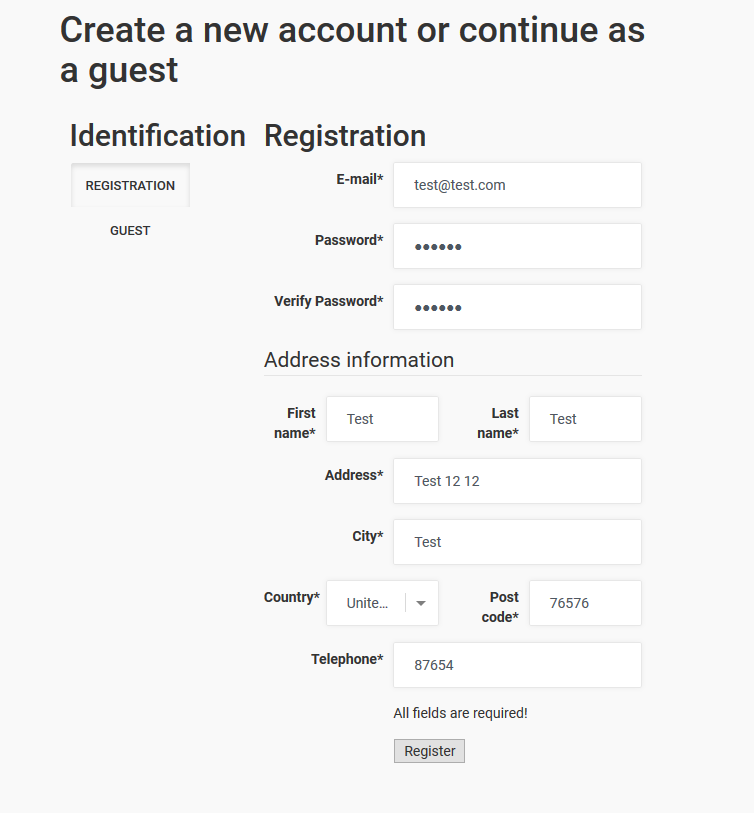Click the Country label text
The image size is (754, 813).
point(291,597)
